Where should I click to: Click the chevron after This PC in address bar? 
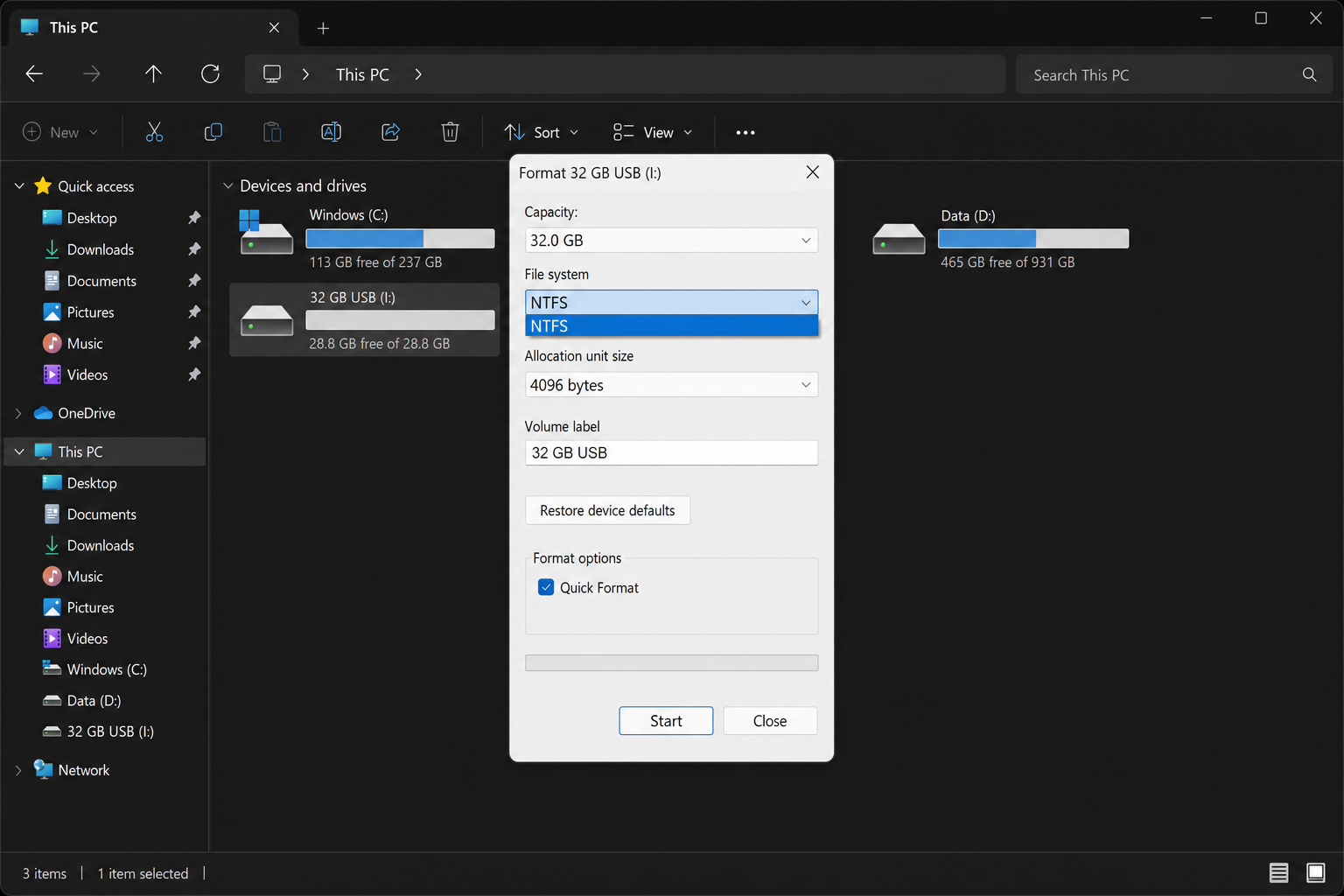pyautogui.click(x=418, y=74)
